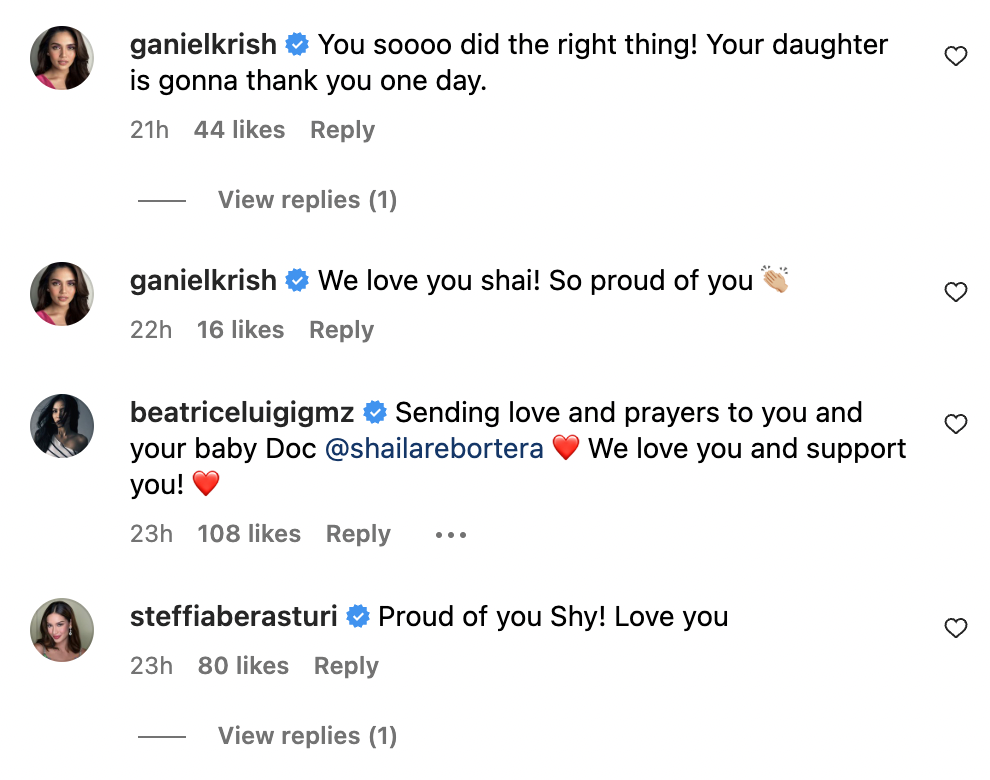
Task: Reply to steffiaberasturi's comment
Action: (346, 666)
